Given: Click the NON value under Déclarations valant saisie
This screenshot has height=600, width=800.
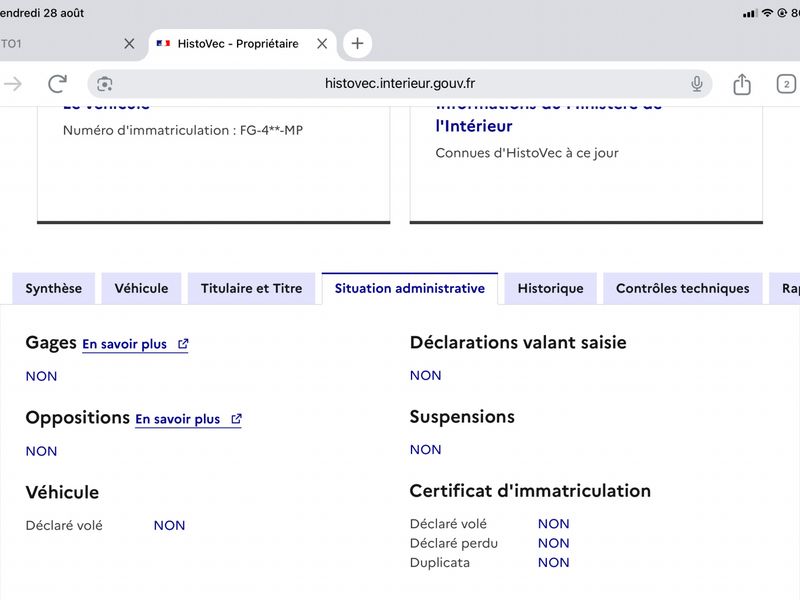Looking at the screenshot, I should (x=426, y=376).
